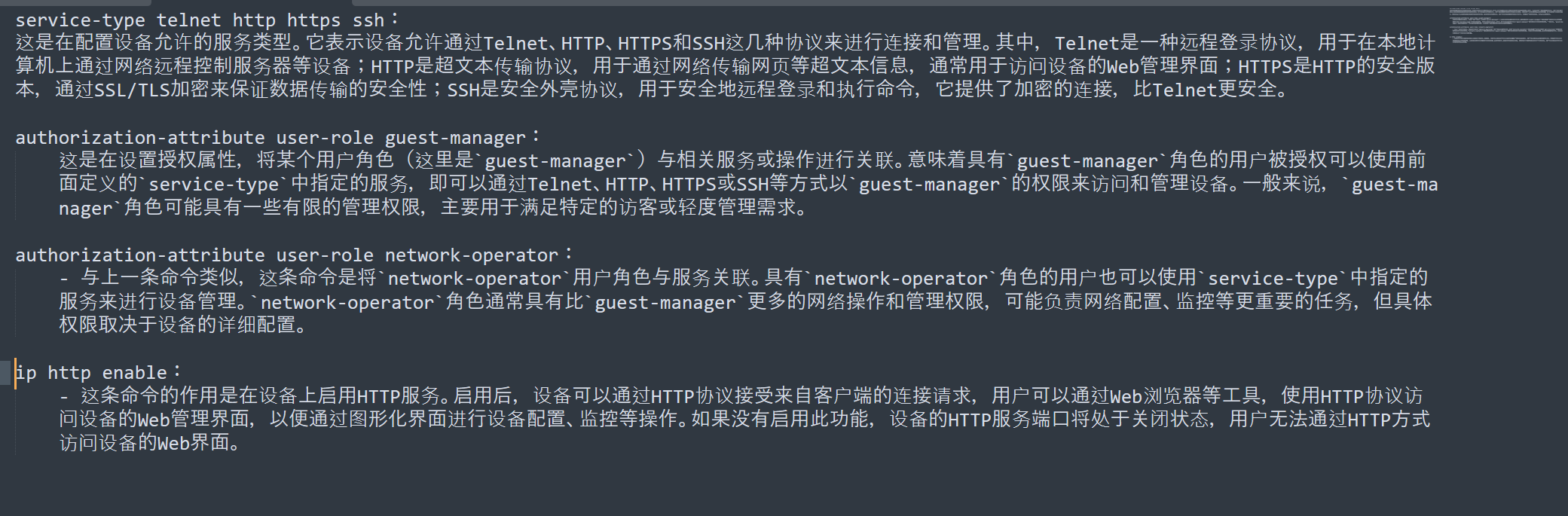Click the 'user-role guest-manager' heading line
The image size is (1568, 516).
click(x=277, y=137)
